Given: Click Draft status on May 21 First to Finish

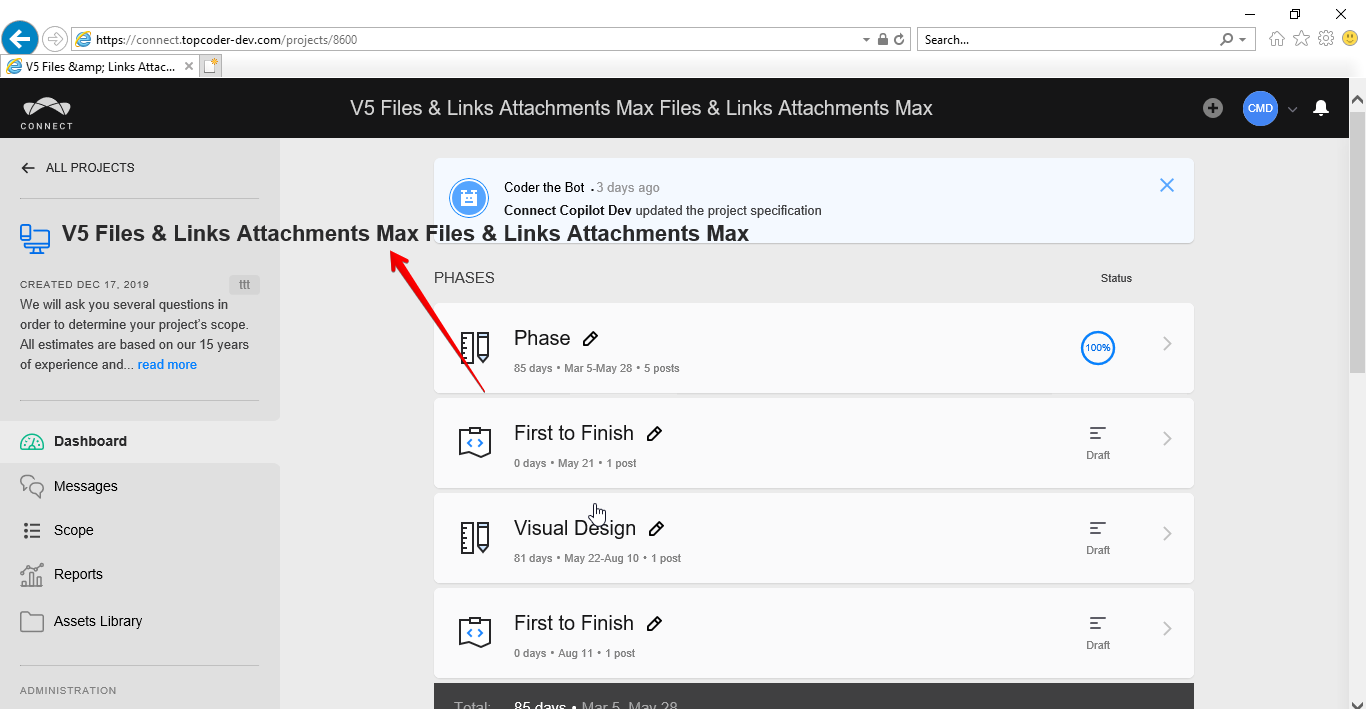Looking at the screenshot, I should 1098,442.
